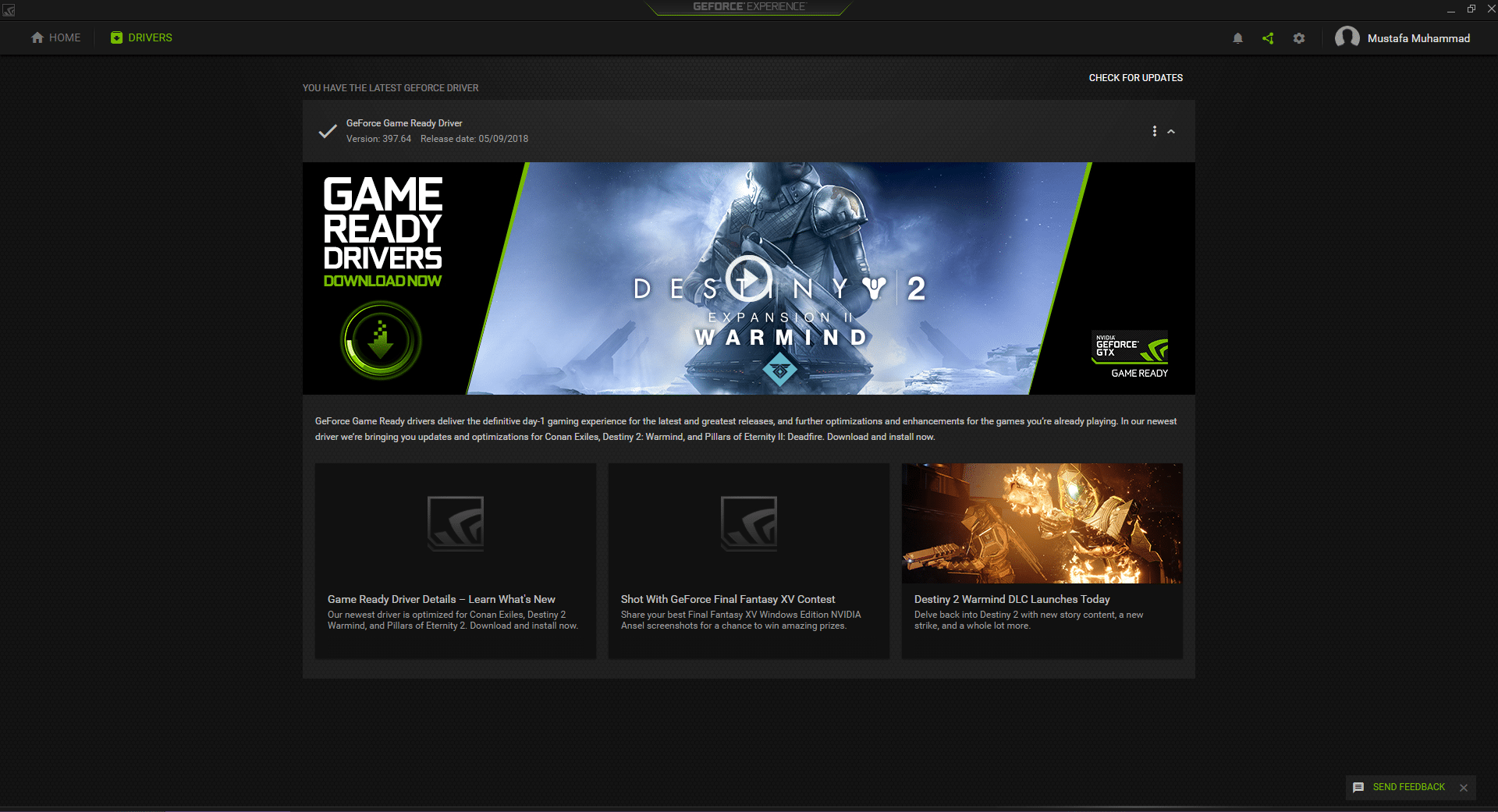1498x812 pixels.
Task: Play the Destiny 2 Warmind video
Action: click(748, 278)
